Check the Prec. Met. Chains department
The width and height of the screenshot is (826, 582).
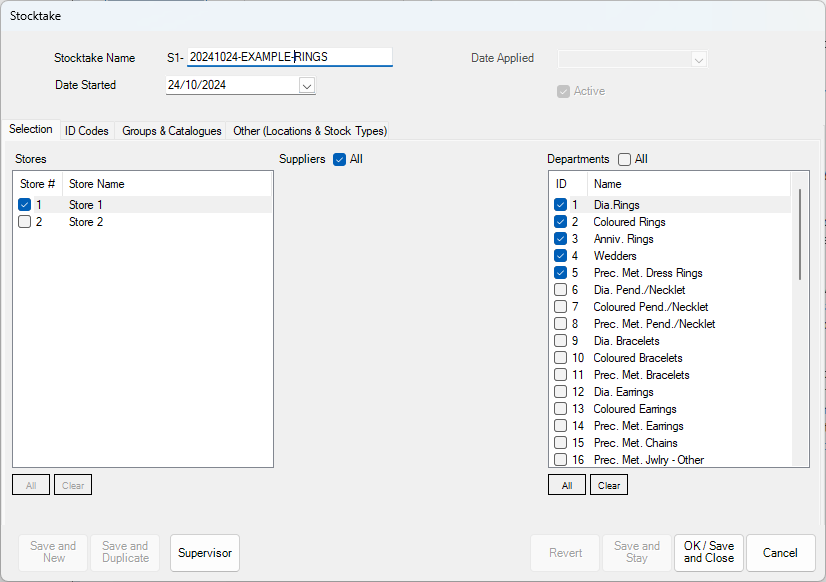coord(561,442)
